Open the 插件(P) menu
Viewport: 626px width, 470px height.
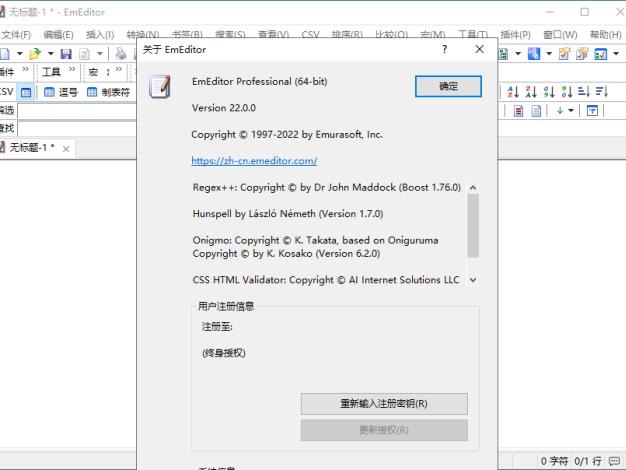point(515,35)
